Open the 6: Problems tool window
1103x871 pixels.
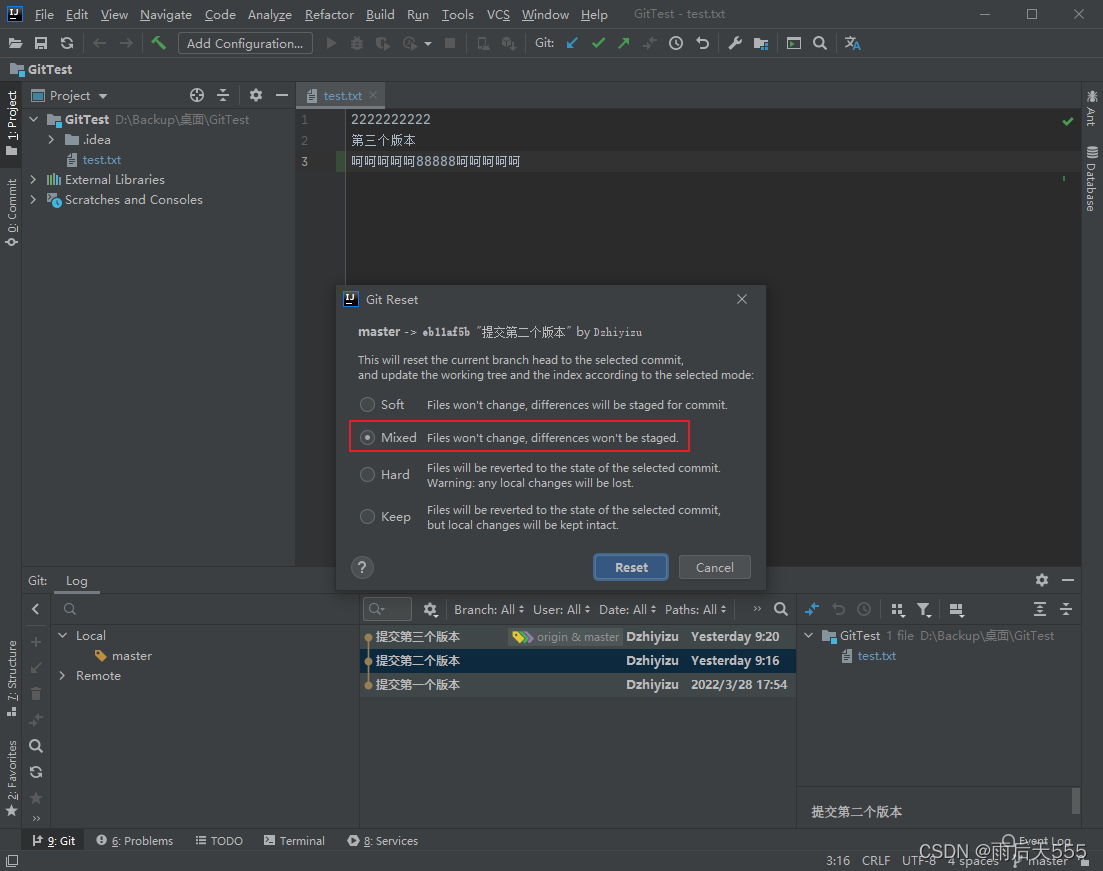(x=134, y=841)
